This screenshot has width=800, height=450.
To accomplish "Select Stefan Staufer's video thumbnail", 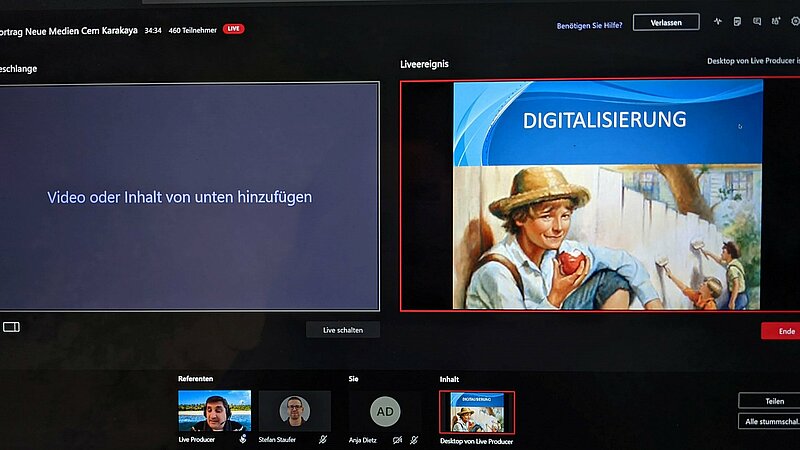I will (294, 411).
